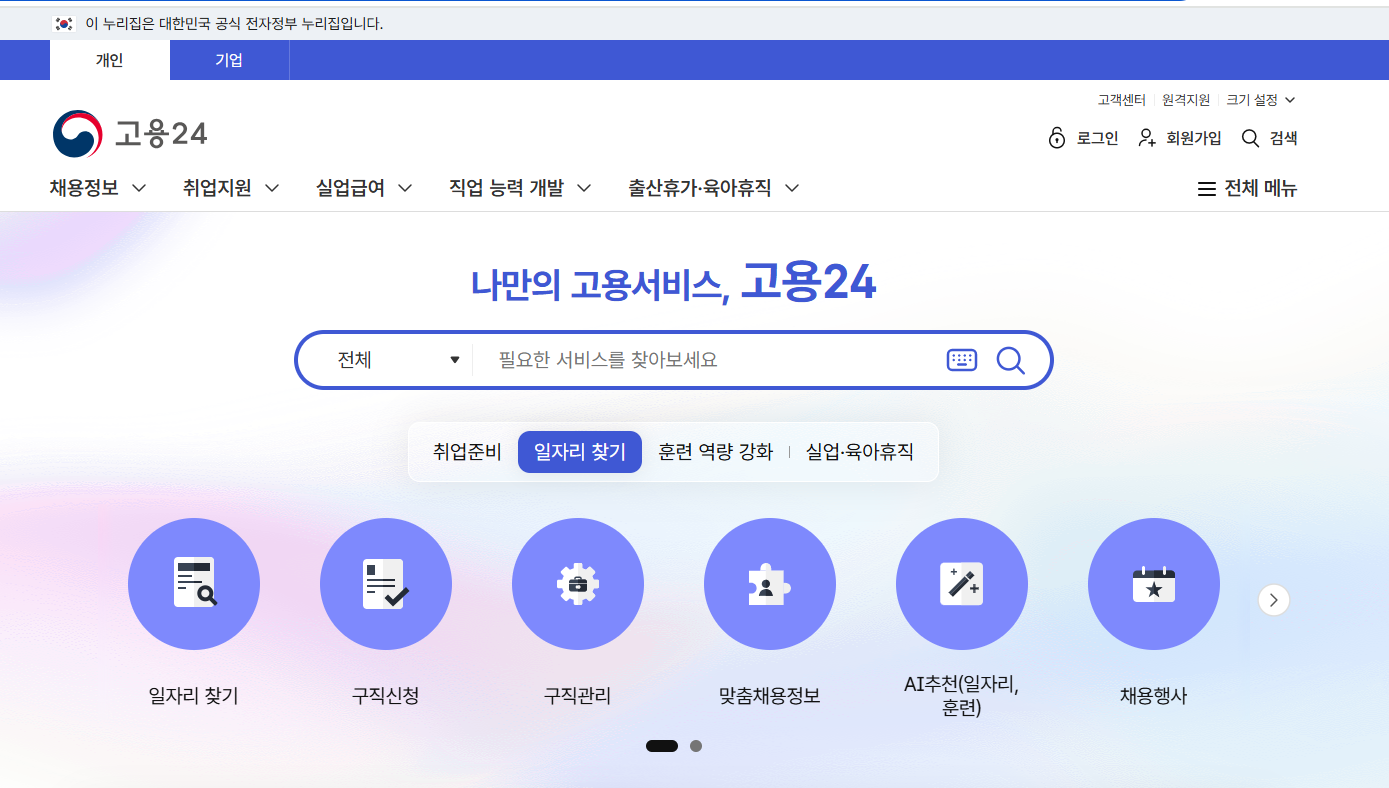Select the first carousel page indicator
Viewport: 1389px width, 788px height.
point(662,746)
